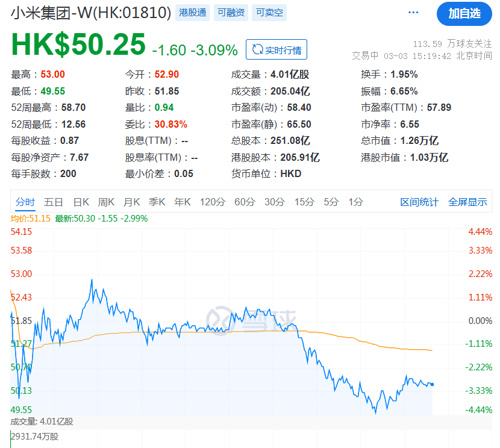Select the 分时 chart tab
This screenshot has height=448, width=500.
[25, 202]
